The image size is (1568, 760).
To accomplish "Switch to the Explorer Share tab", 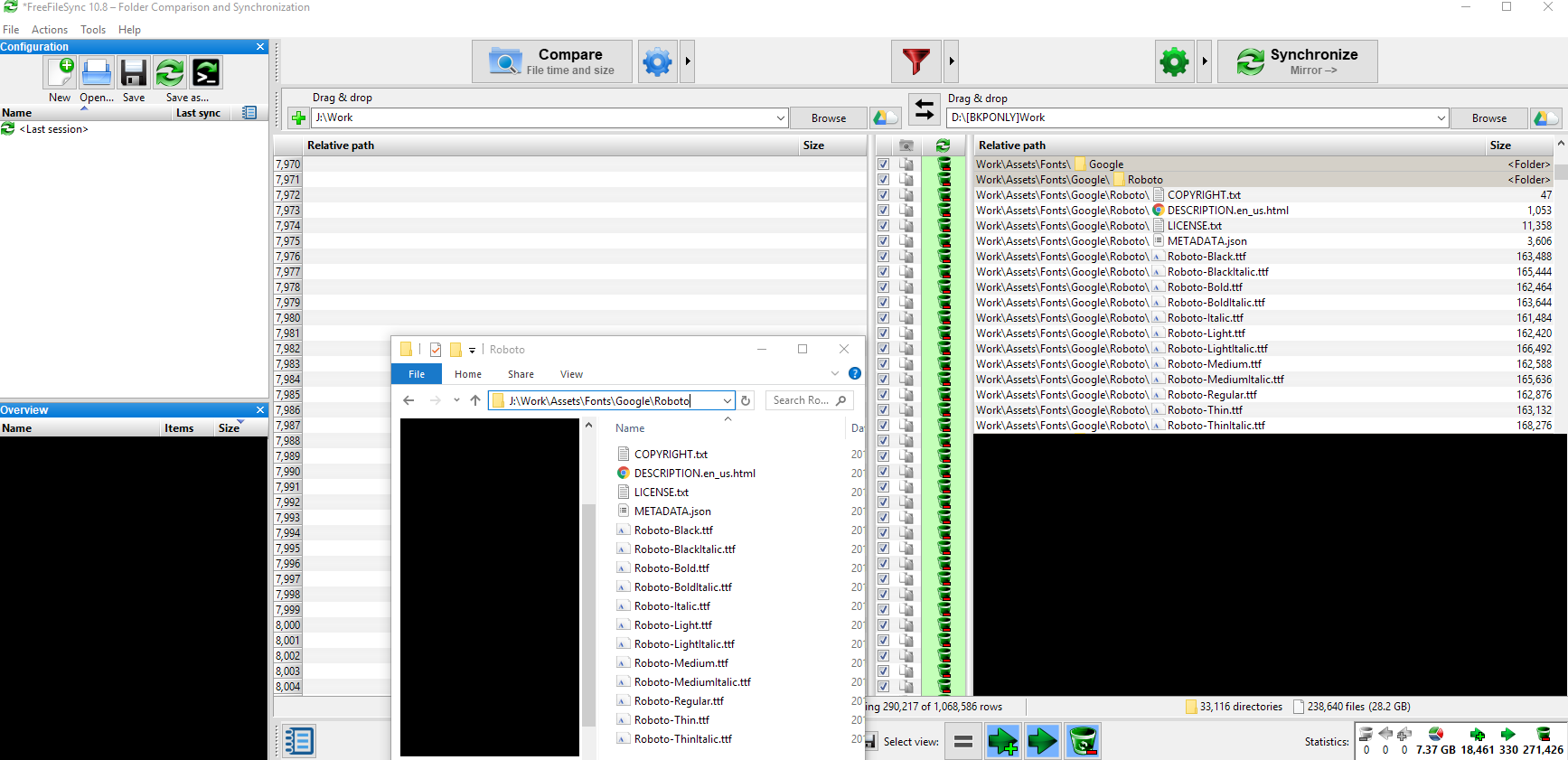I will click(521, 374).
